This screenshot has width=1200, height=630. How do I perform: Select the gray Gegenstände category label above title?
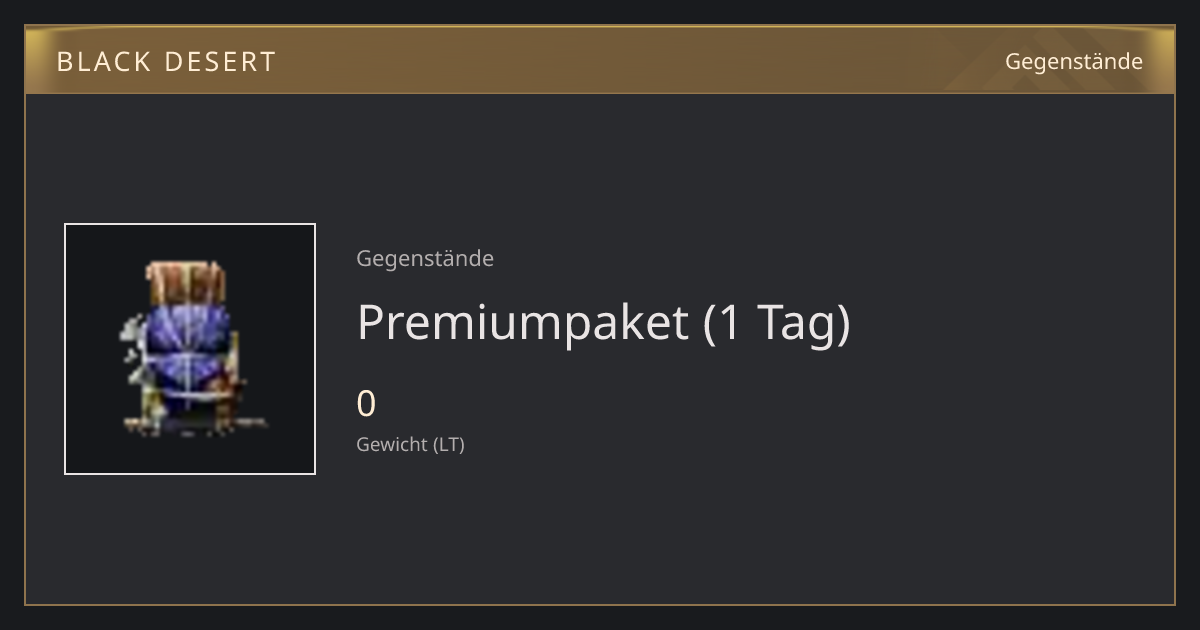point(425,258)
